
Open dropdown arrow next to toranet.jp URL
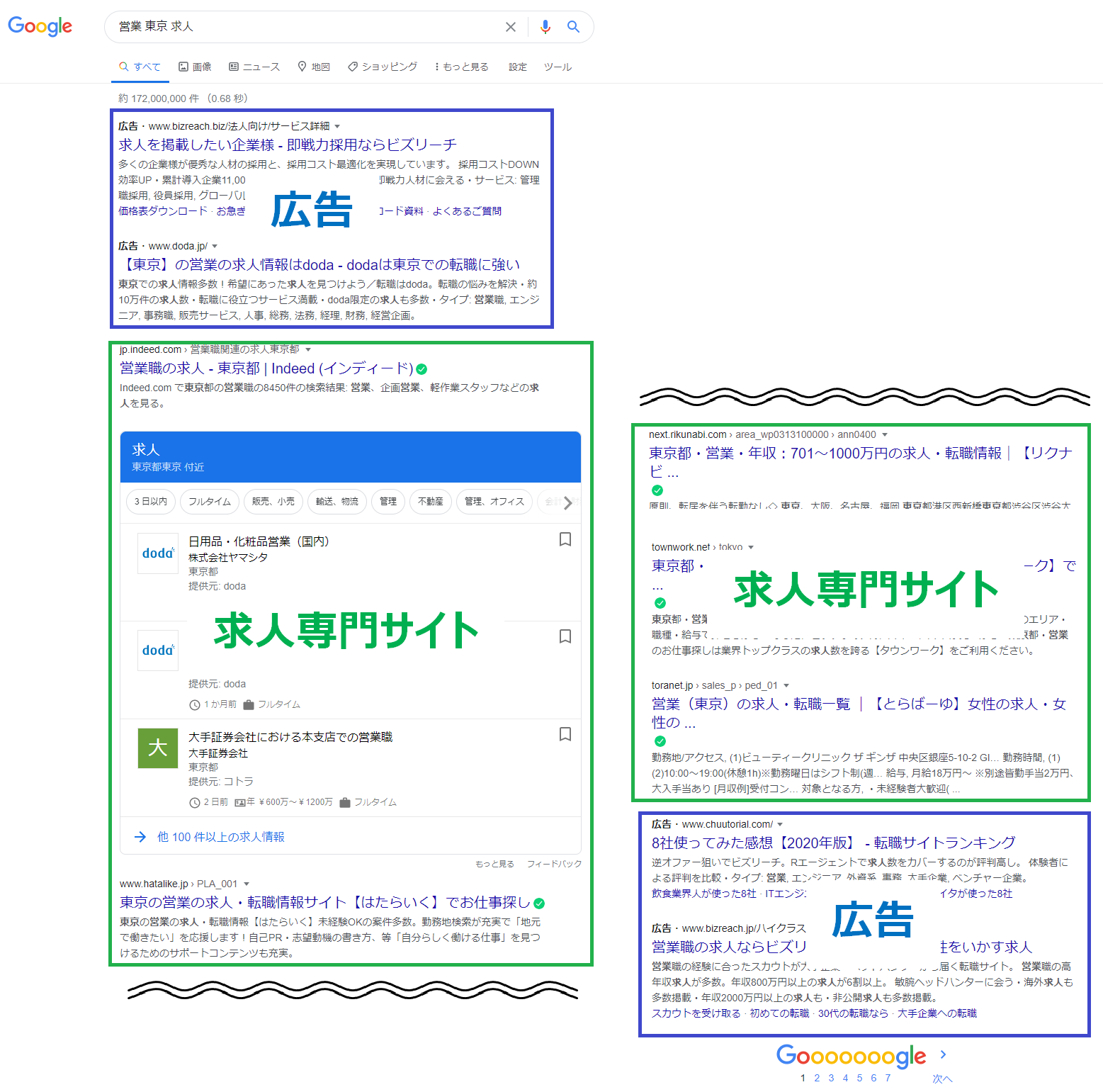[786, 685]
